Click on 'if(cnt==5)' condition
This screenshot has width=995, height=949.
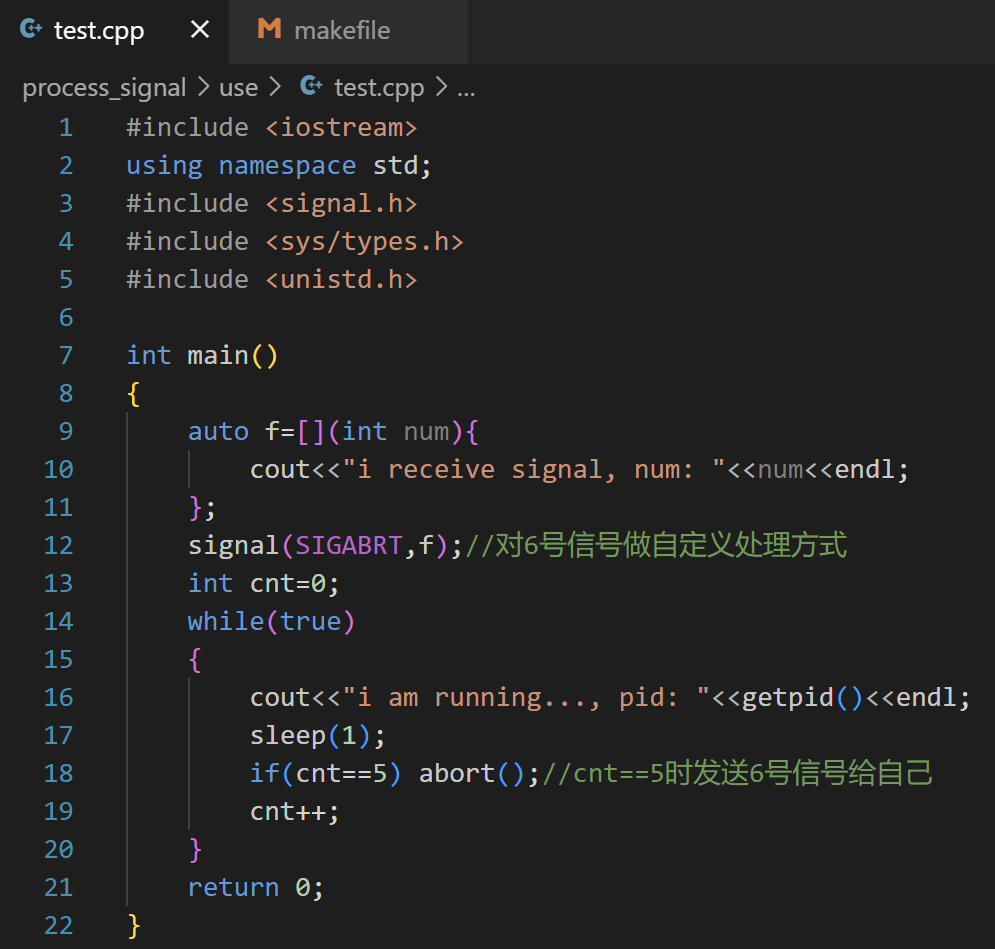[x=326, y=774]
